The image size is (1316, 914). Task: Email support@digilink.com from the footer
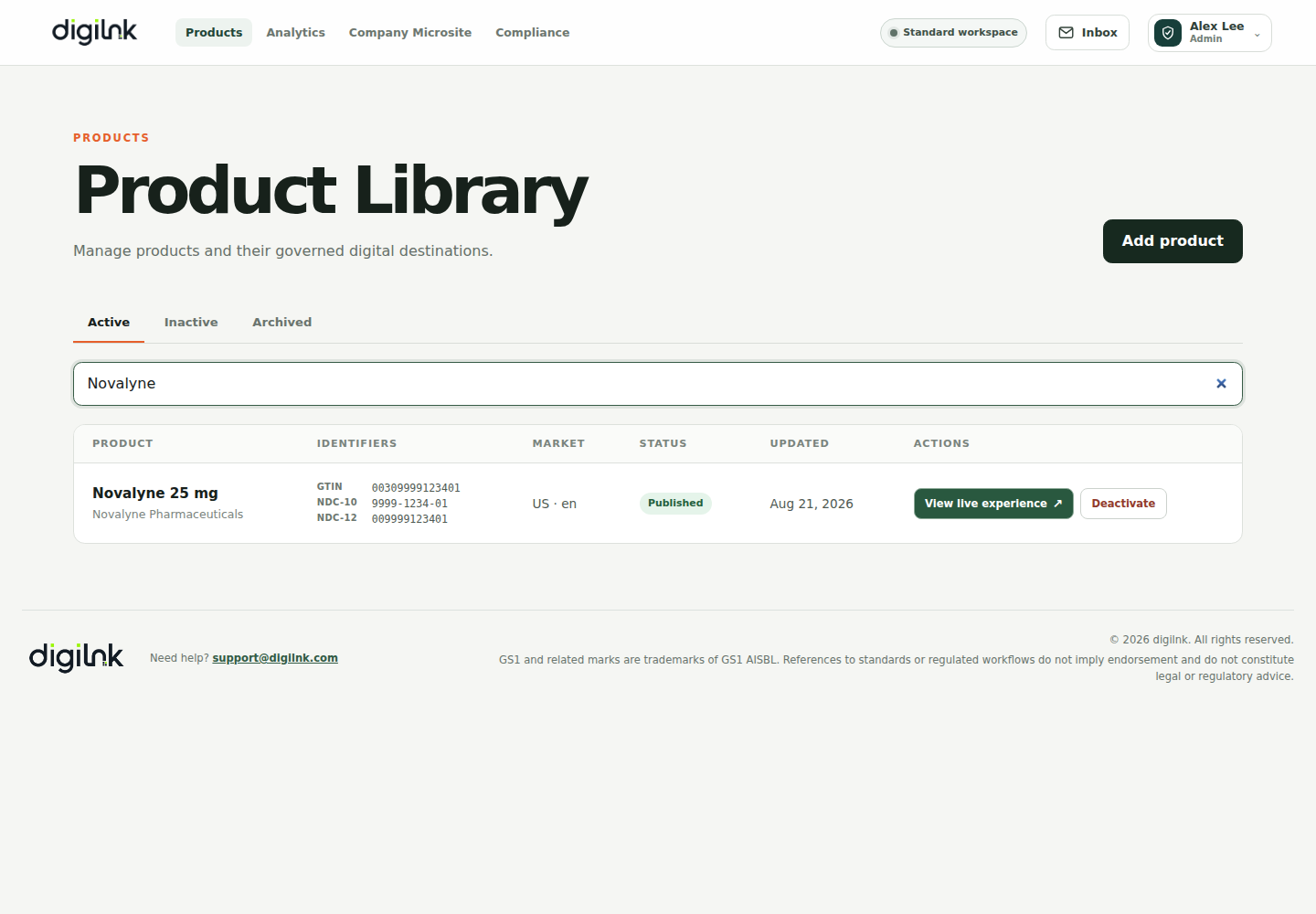(275, 658)
